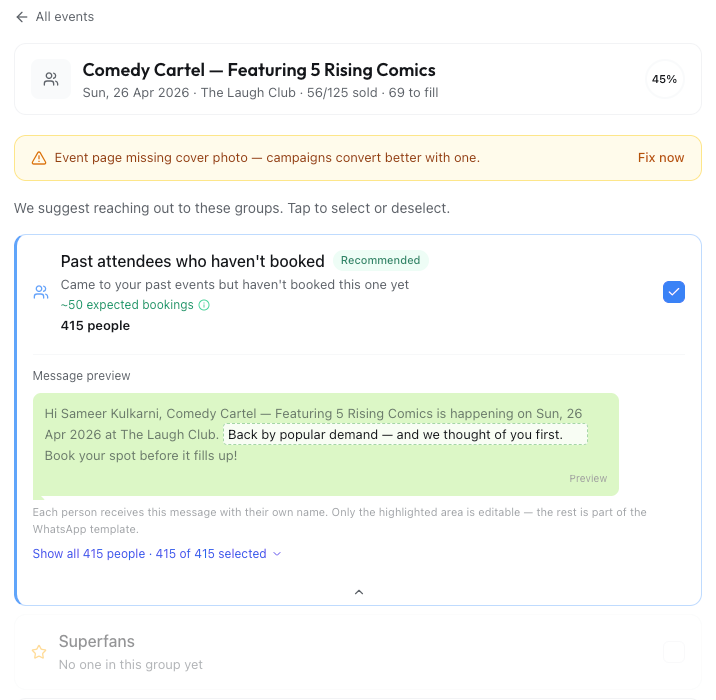Image resolution: width=716 pixels, height=700 pixels.
Task: Click the back arrow icon
Action: point(22,17)
